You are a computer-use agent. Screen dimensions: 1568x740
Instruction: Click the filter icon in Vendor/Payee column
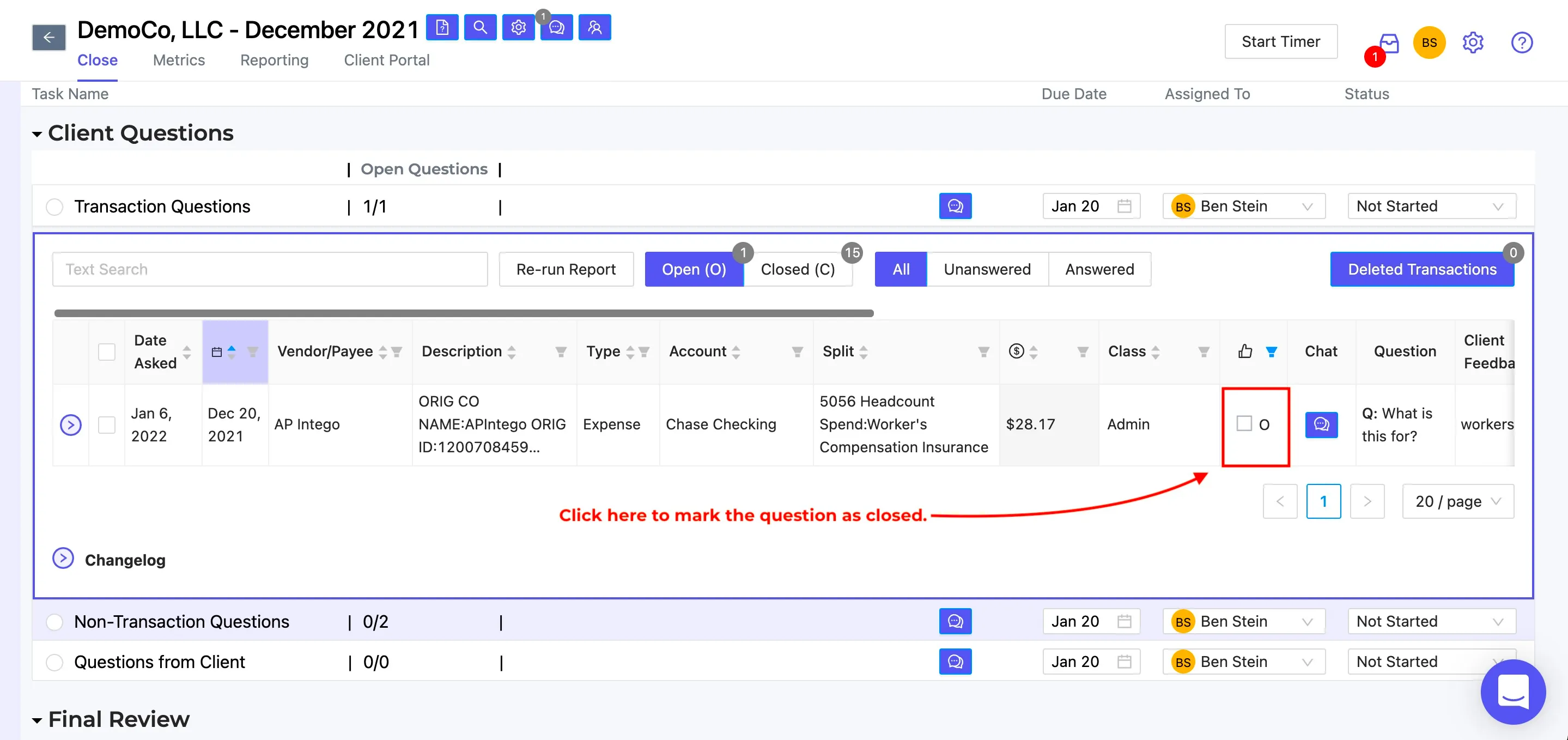point(397,352)
